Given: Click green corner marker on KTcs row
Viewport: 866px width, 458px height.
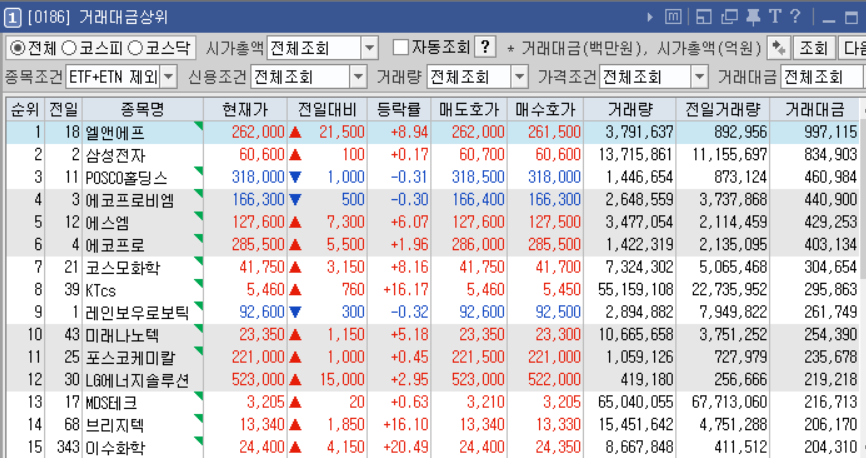Looking at the screenshot, I should [x=199, y=284].
